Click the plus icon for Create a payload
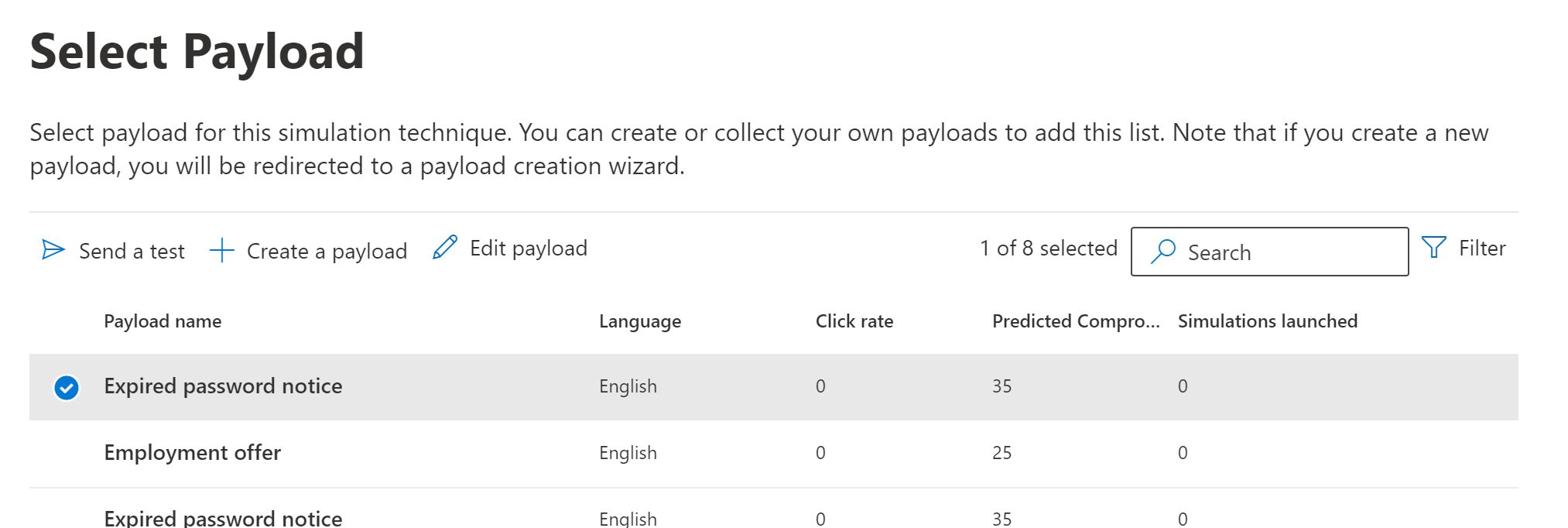The image size is (1568, 528). tap(222, 250)
